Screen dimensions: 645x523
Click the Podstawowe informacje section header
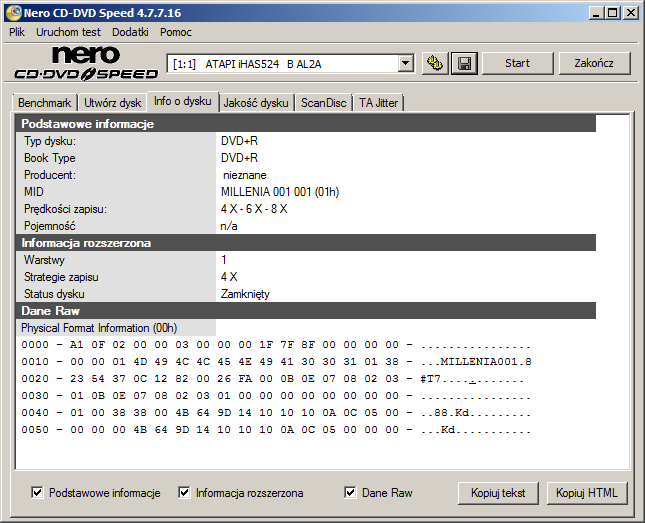(x=306, y=124)
